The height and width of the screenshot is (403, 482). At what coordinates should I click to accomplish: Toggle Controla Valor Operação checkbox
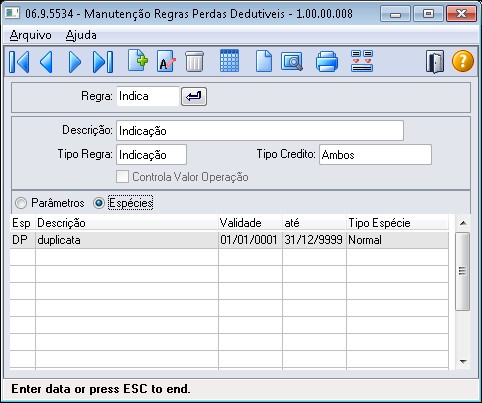122,177
